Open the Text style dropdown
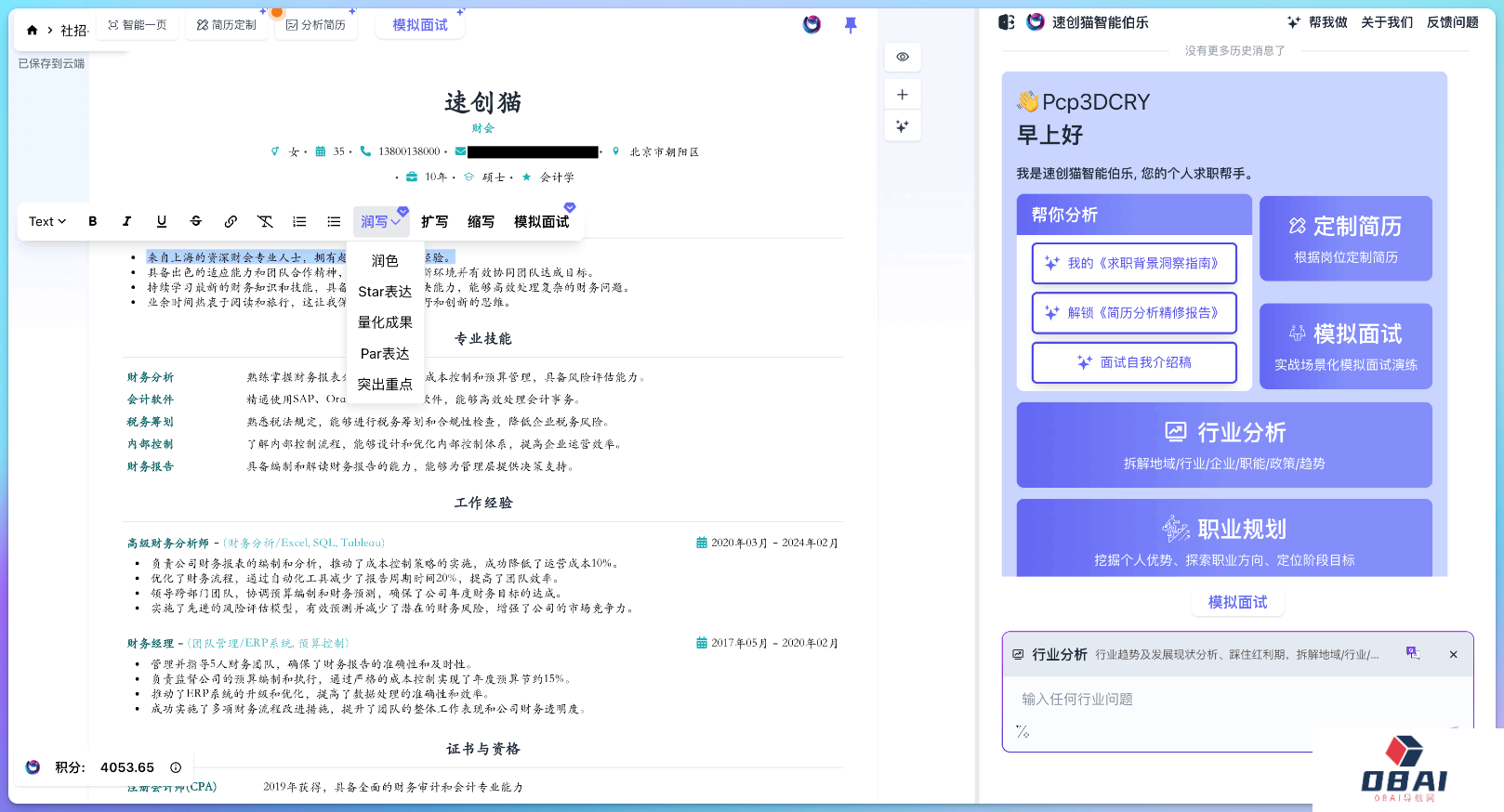1504x812 pixels. pyautogui.click(x=47, y=222)
